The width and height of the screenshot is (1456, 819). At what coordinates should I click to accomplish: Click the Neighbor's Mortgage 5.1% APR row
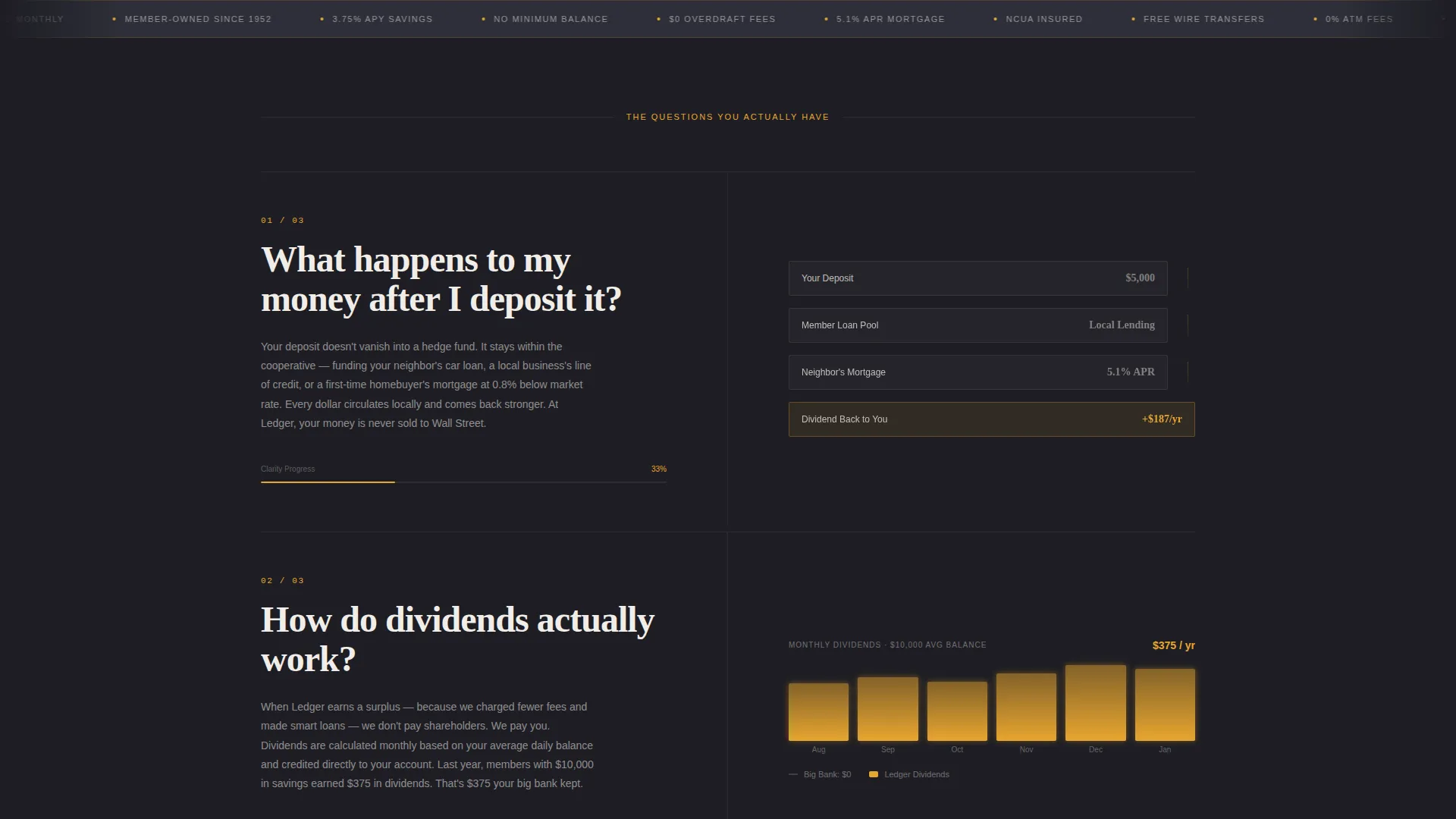(x=977, y=372)
